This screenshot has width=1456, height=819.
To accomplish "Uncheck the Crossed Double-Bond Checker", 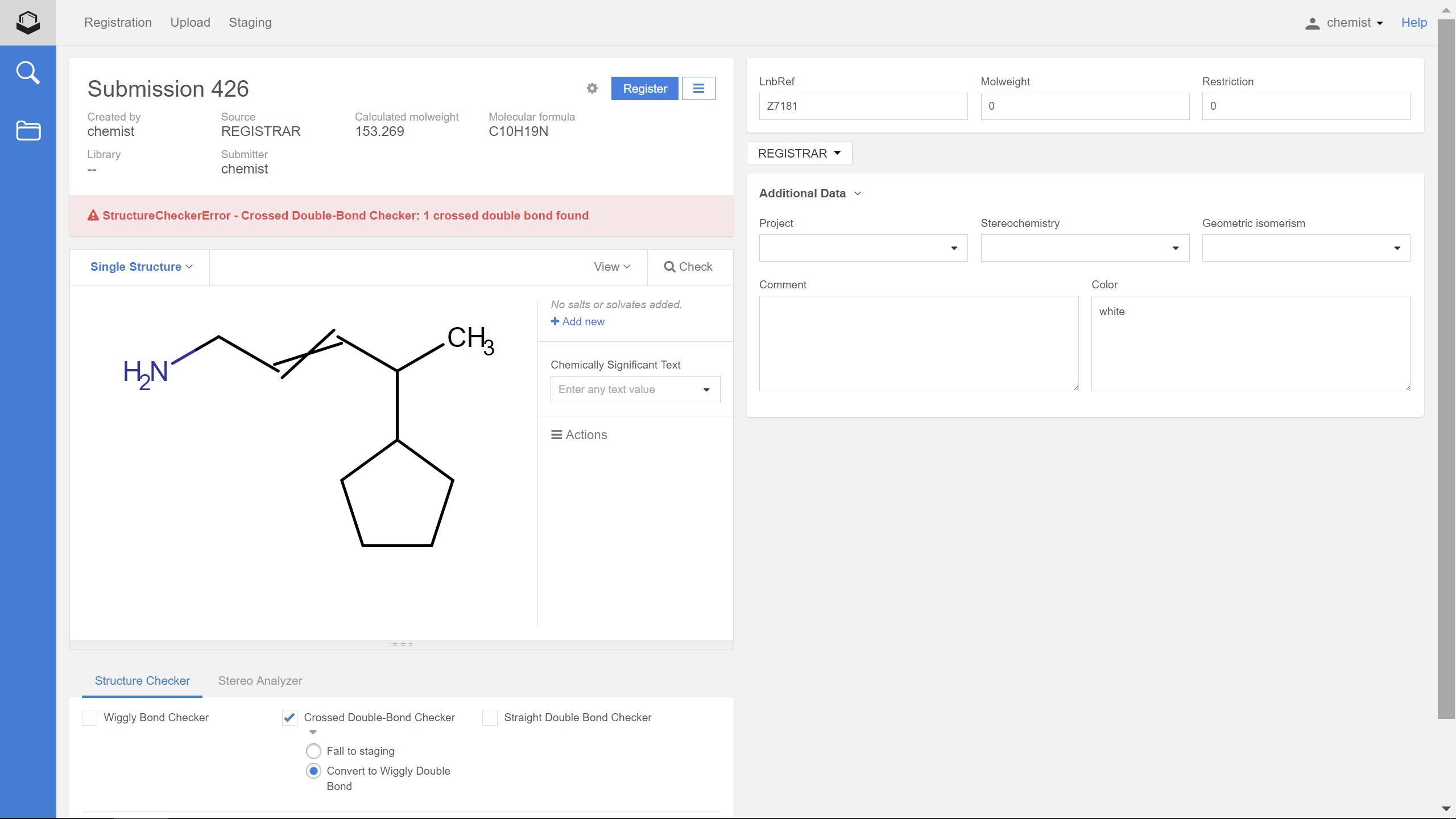I will [289, 717].
